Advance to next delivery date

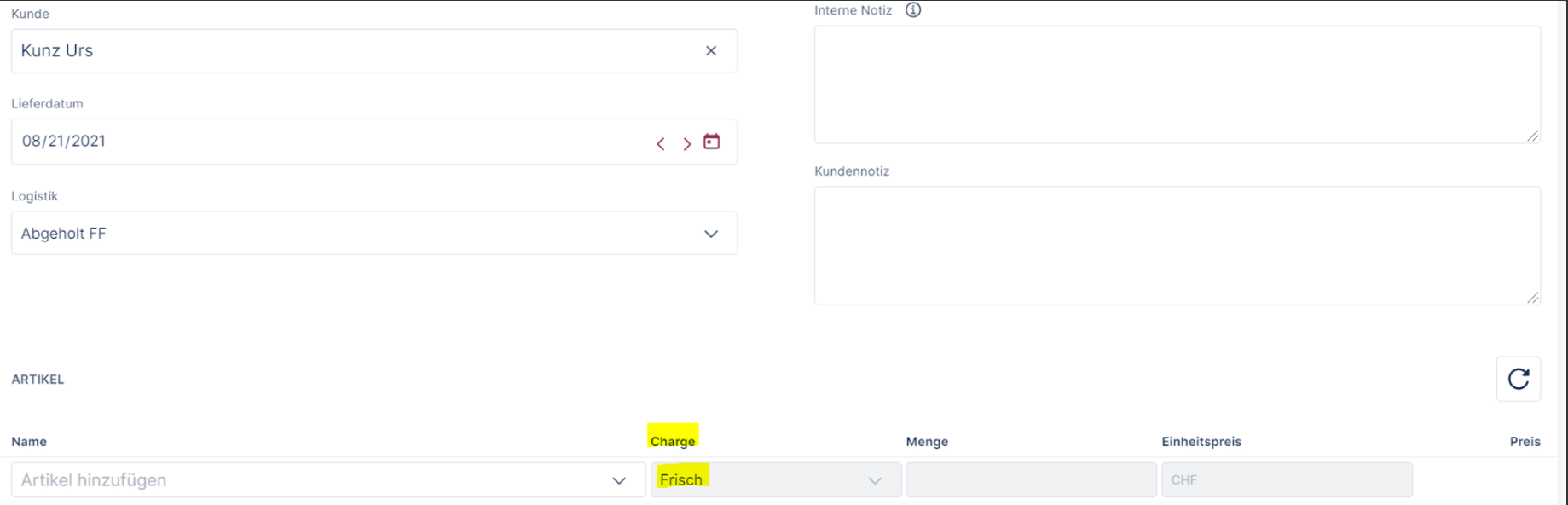pos(686,143)
